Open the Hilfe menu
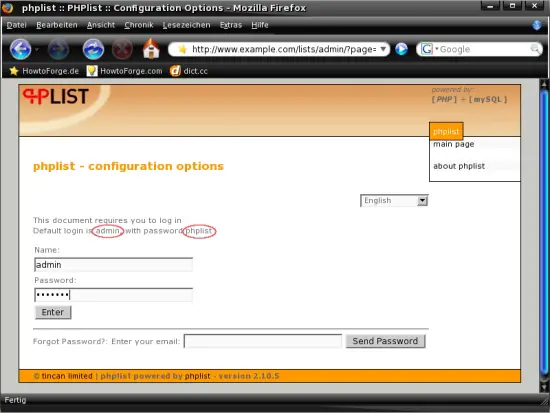This screenshot has width=550, height=413. 260,25
